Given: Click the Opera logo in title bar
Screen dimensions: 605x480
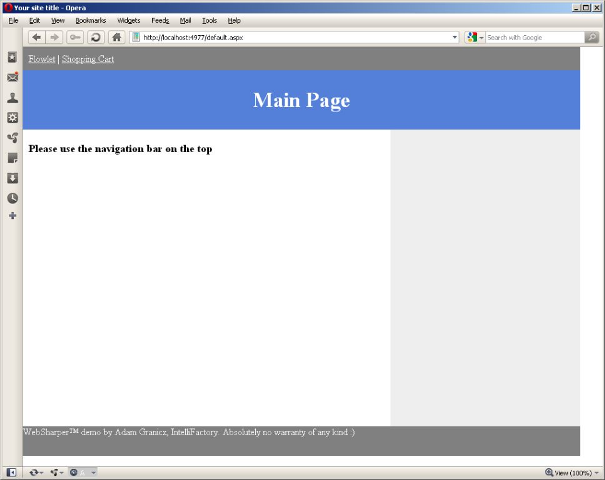Looking at the screenshot, I should (x=8, y=7).
